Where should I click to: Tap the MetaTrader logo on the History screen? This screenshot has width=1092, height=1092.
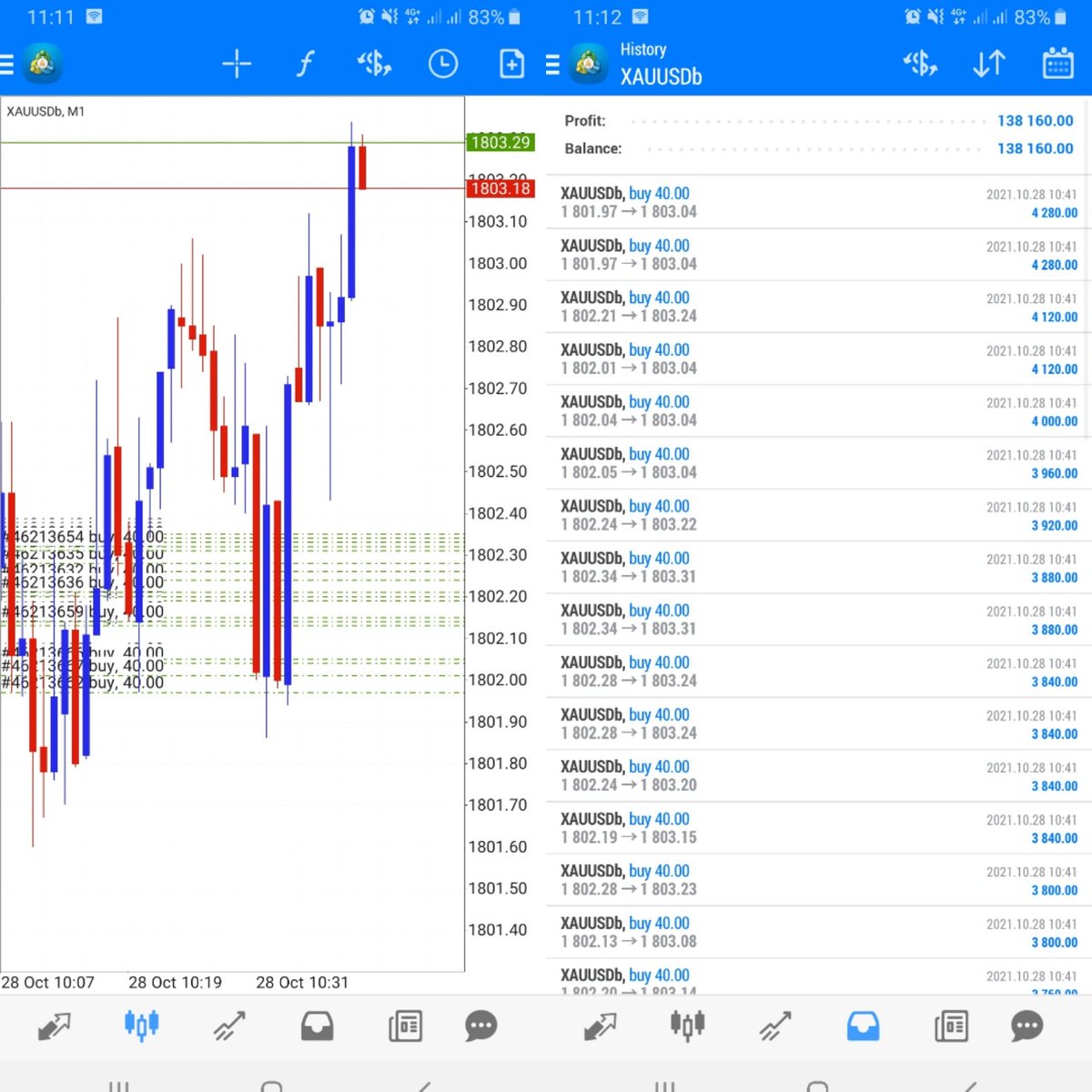(588, 64)
